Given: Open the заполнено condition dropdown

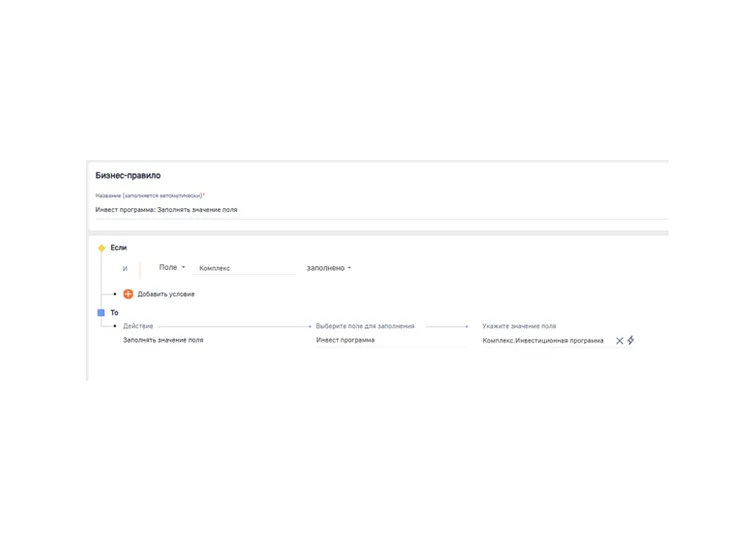Looking at the screenshot, I should tap(329, 268).
